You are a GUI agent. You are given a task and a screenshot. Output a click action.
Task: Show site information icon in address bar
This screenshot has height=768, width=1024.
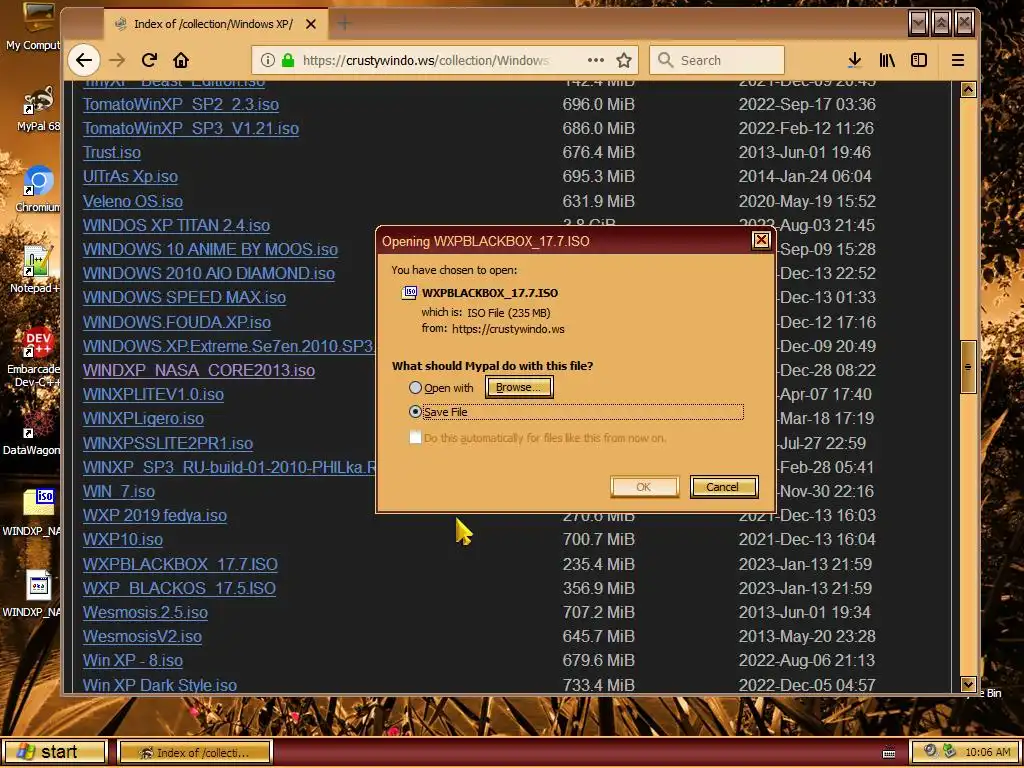pos(267,60)
